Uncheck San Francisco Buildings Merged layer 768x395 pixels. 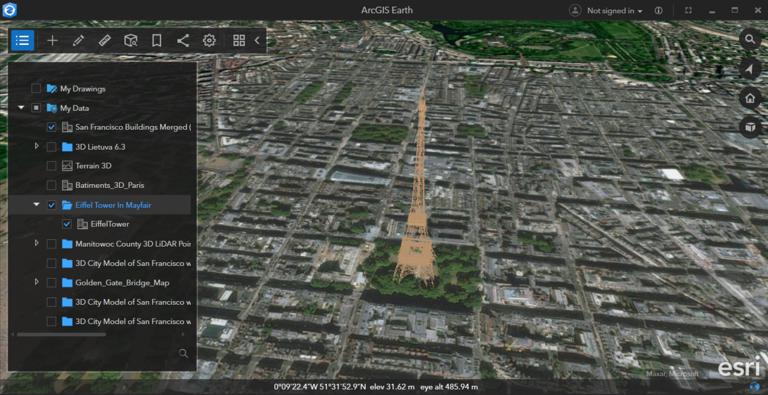[x=51, y=127]
